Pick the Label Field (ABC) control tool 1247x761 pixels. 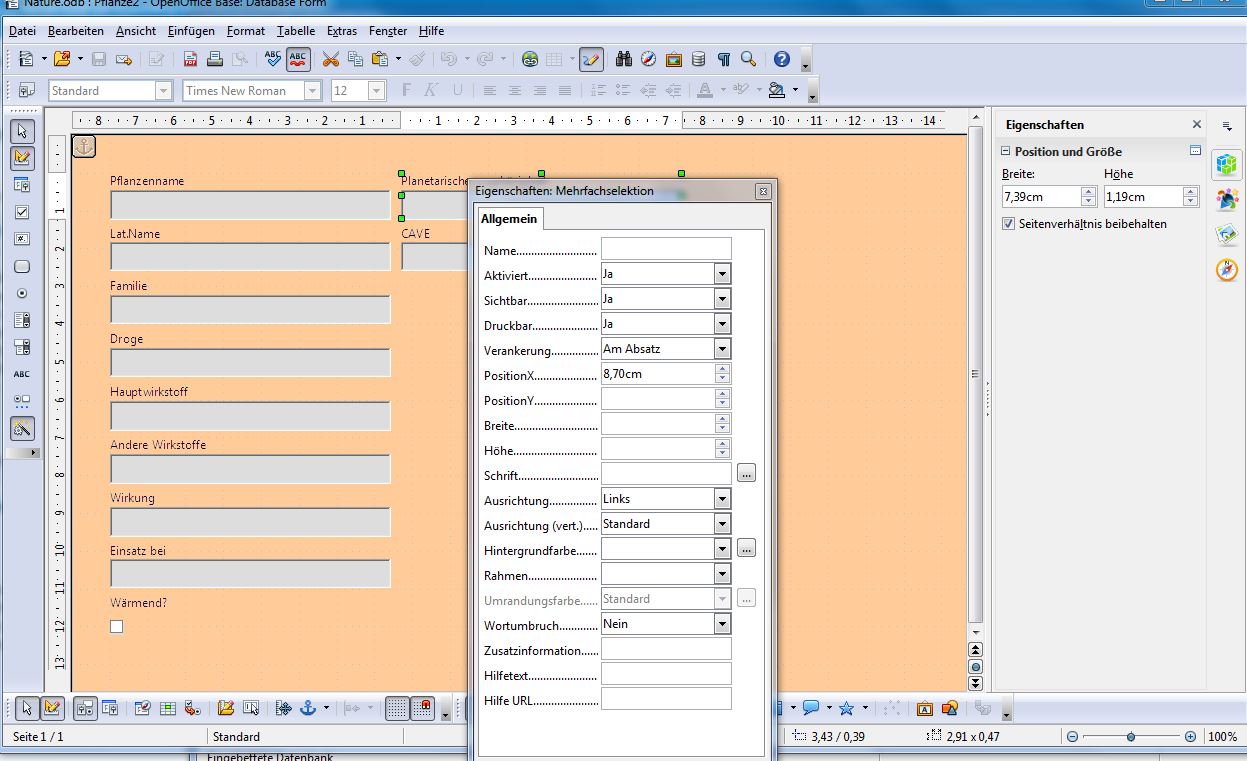22,375
